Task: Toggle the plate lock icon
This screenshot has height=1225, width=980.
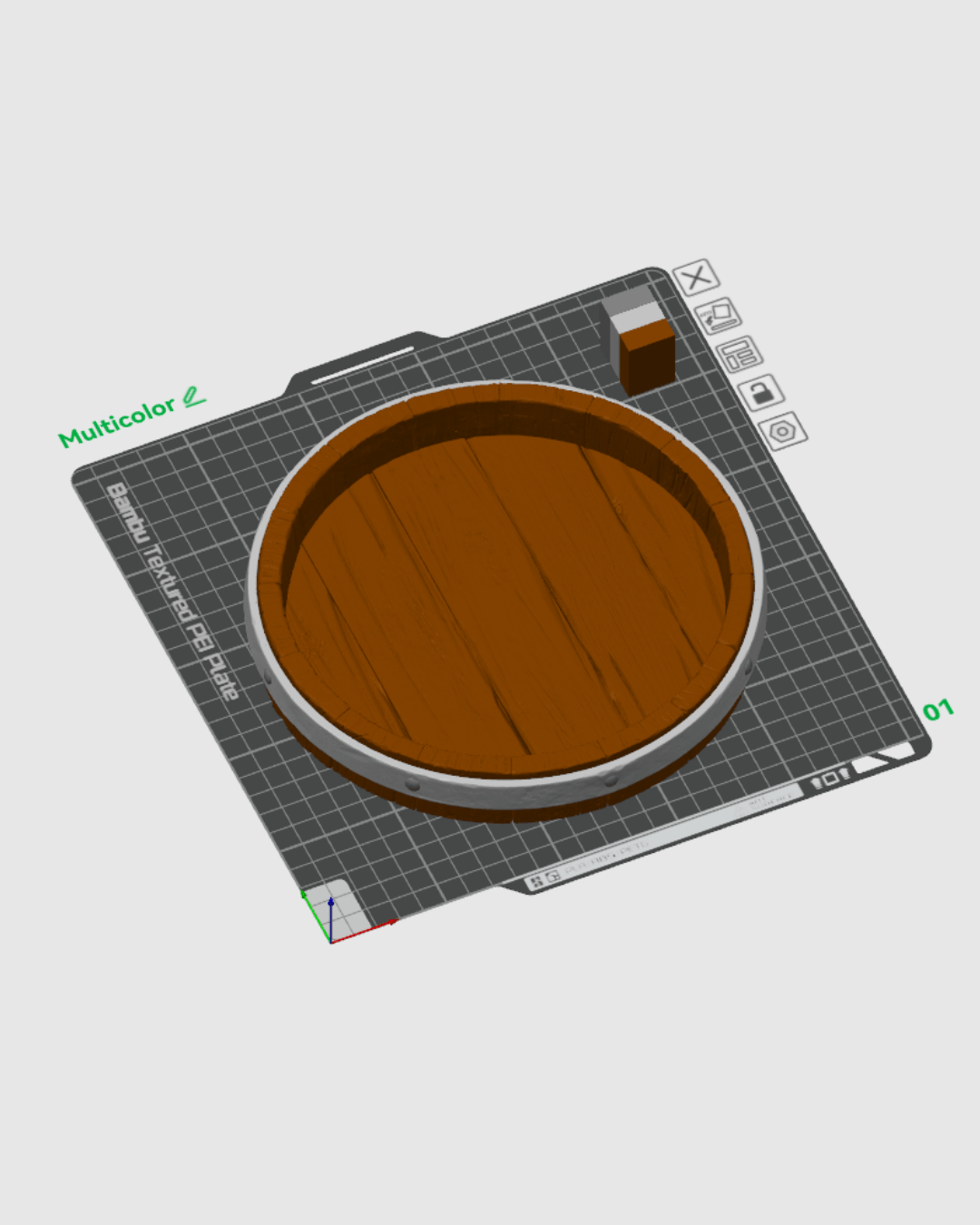Action: tap(762, 393)
